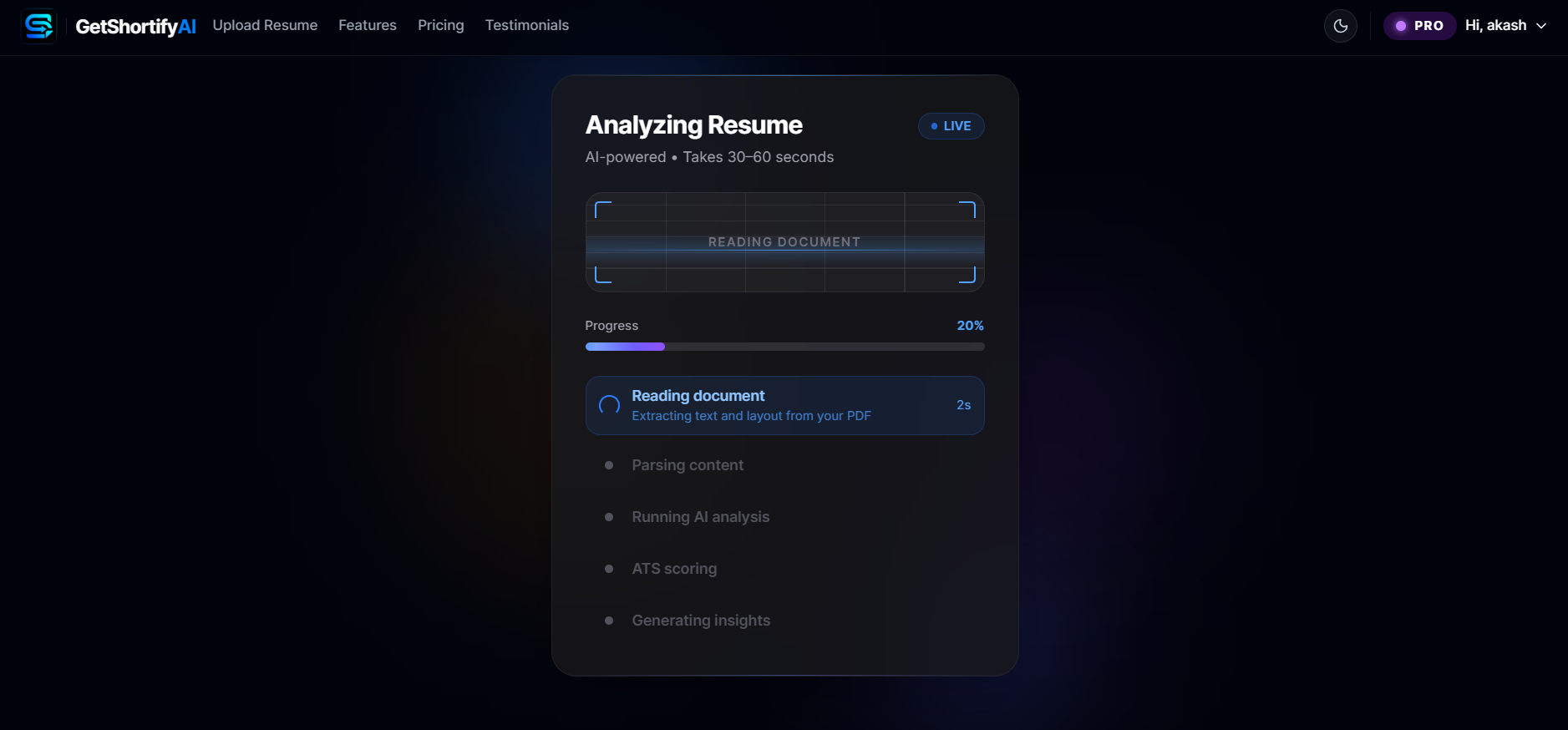The image size is (1568, 730).
Task: Click the GetShortifyAI logo icon
Action: click(x=38, y=26)
